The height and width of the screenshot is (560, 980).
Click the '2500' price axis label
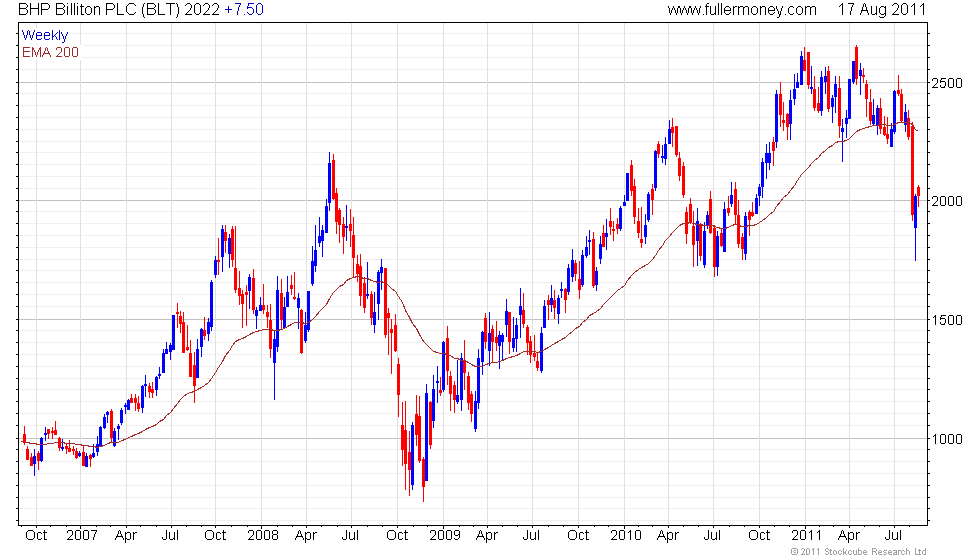946,83
